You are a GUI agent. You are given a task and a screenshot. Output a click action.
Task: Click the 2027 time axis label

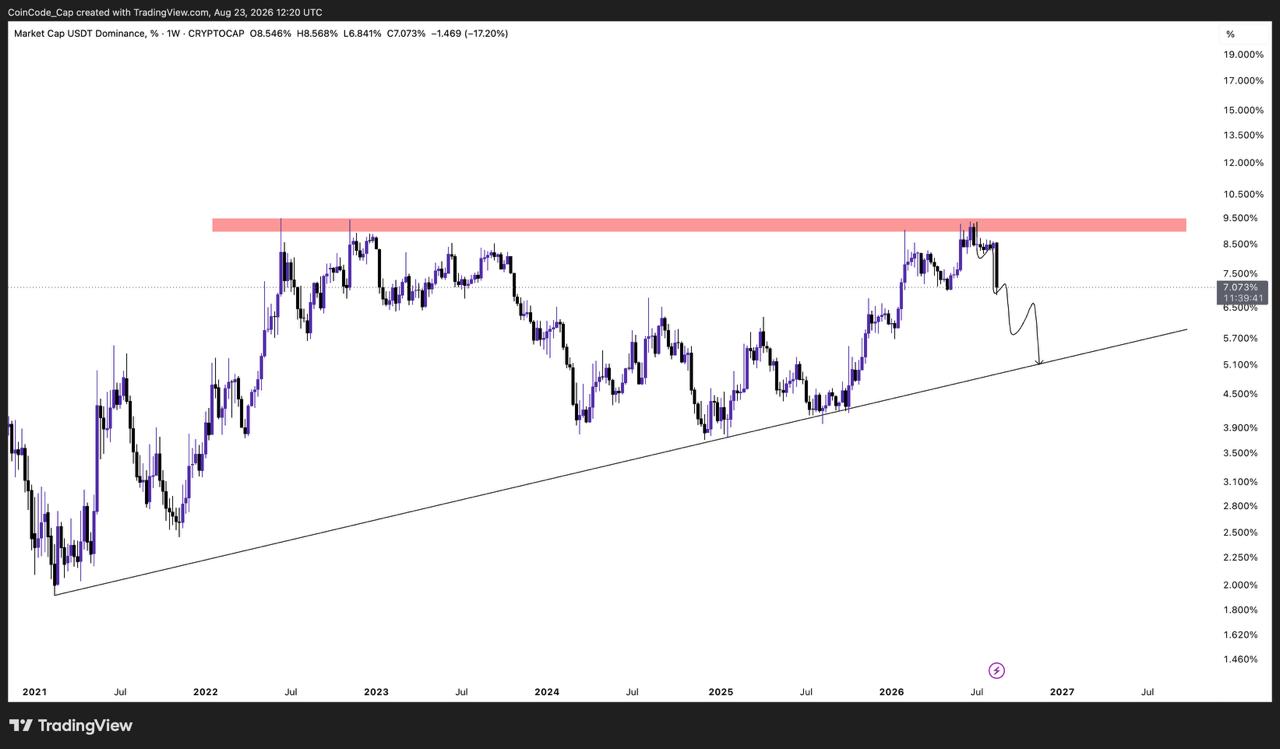pos(1062,692)
